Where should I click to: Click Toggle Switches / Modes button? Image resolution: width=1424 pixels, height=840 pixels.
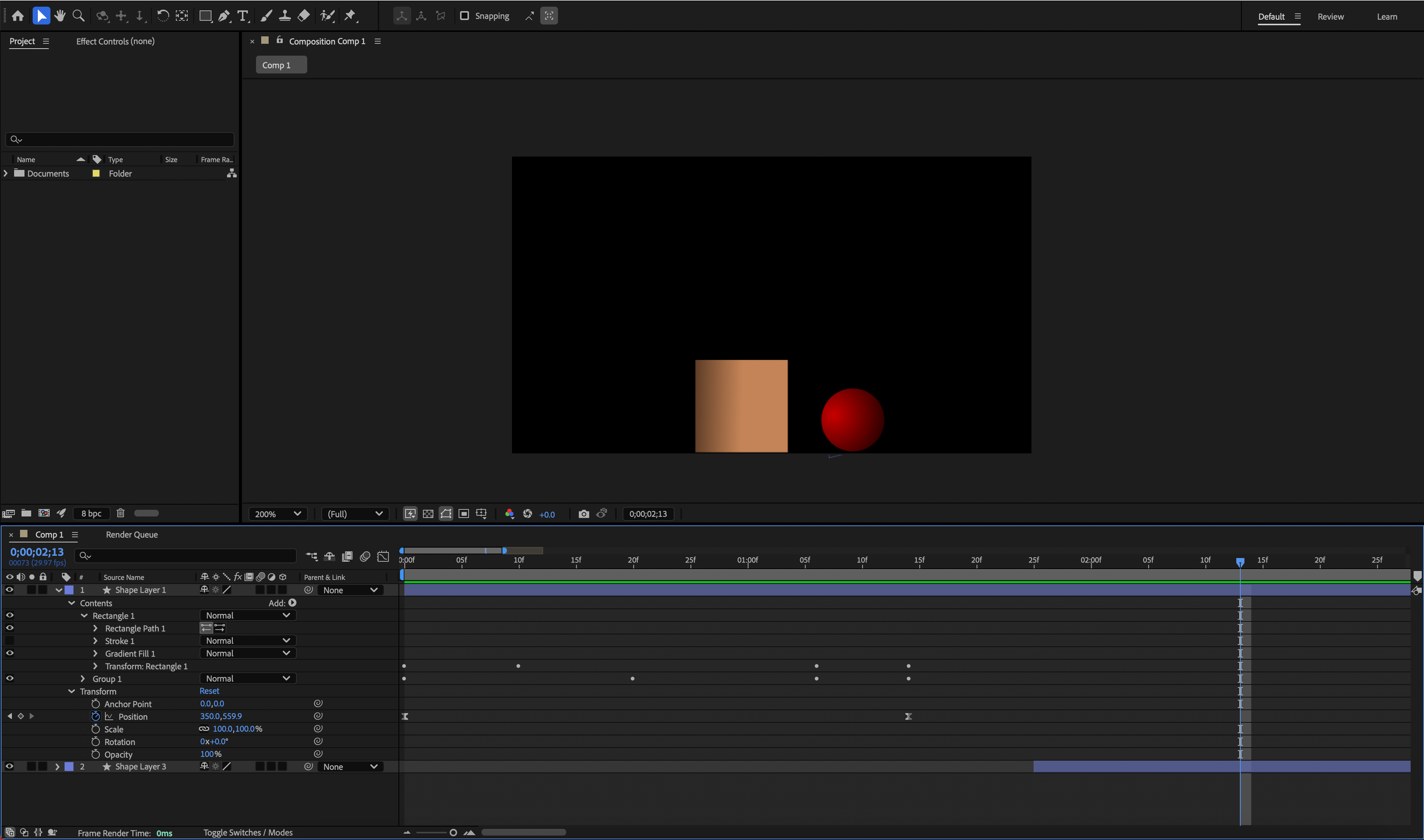pos(248,833)
